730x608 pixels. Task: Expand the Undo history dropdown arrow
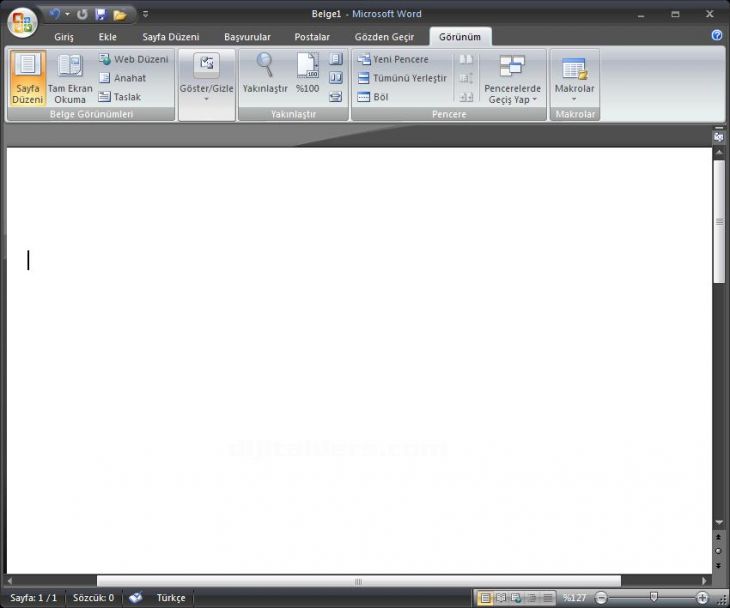click(68, 14)
